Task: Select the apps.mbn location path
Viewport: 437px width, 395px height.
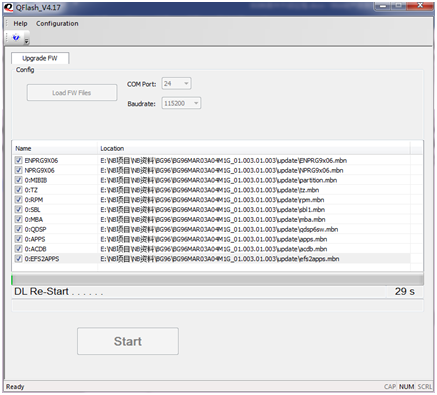Action: (x=214, y=239)
